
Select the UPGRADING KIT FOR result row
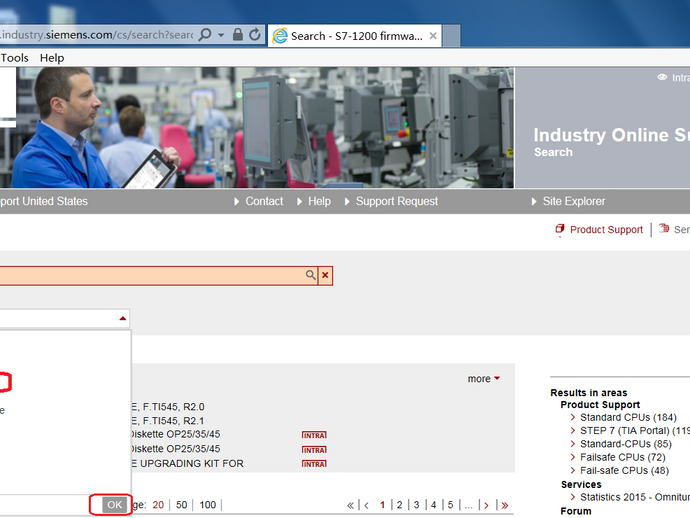pos(187,463)
